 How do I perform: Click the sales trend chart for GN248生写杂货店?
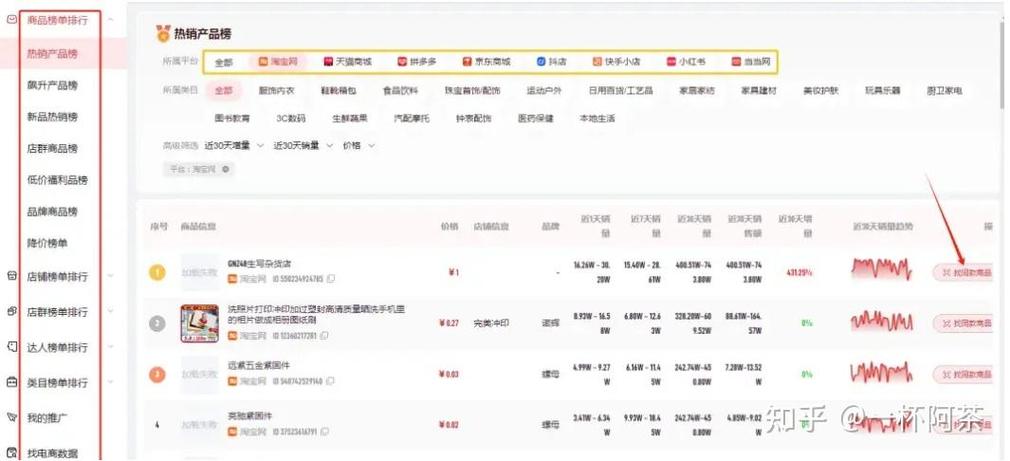[881, 269]
